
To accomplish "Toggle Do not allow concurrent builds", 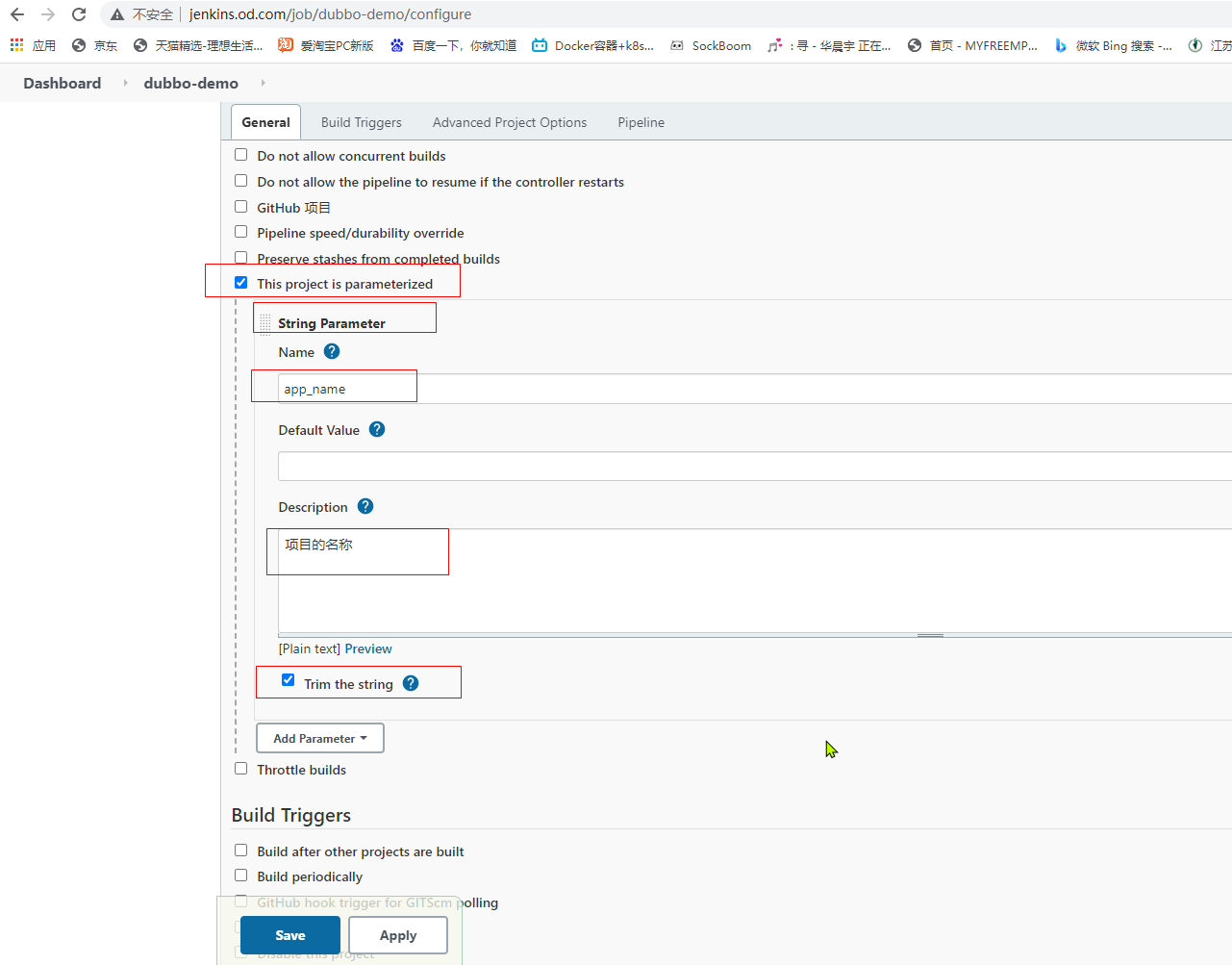I will click(241, 155).
